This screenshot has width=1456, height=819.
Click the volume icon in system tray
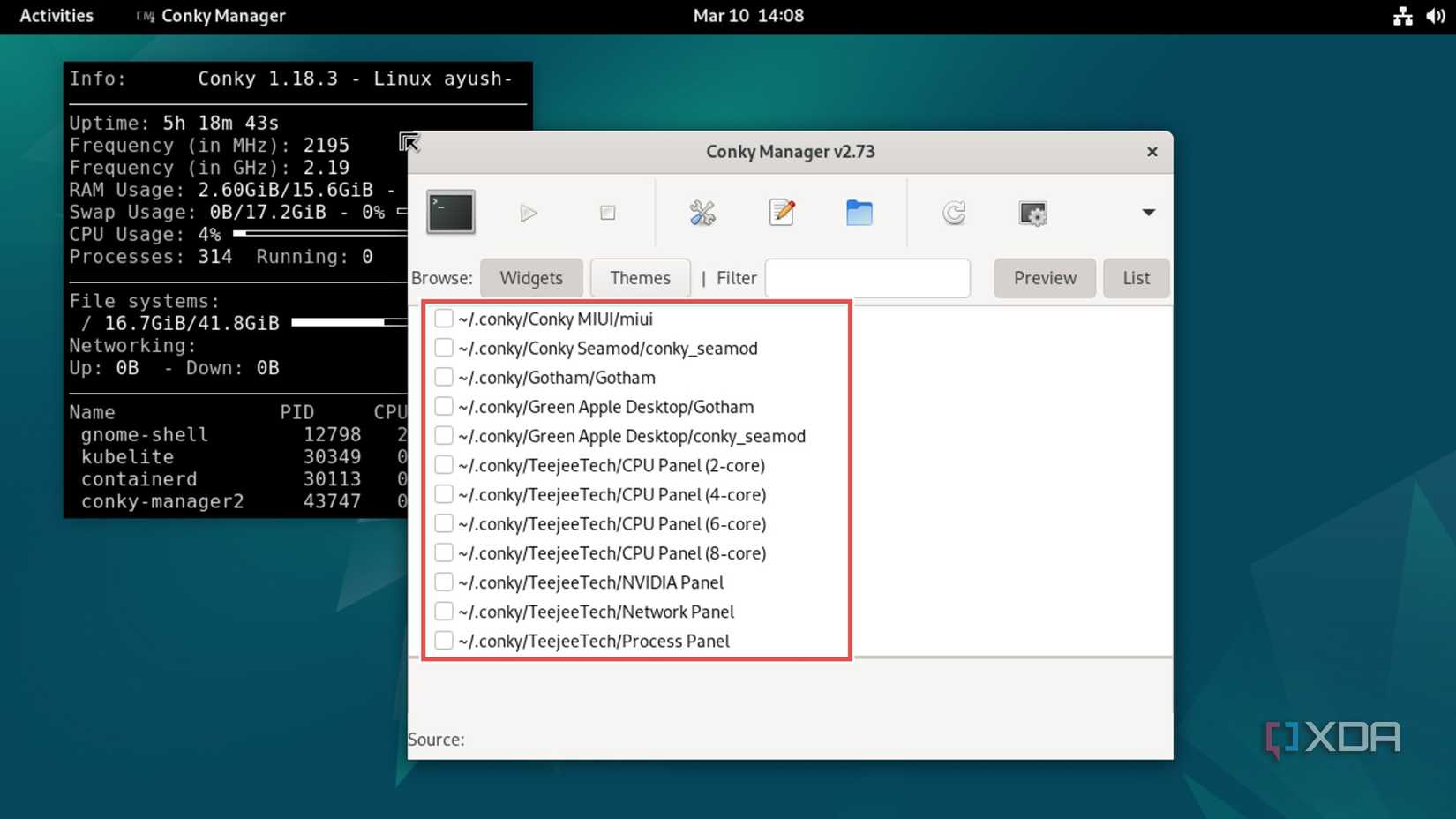click(1437, 16)
